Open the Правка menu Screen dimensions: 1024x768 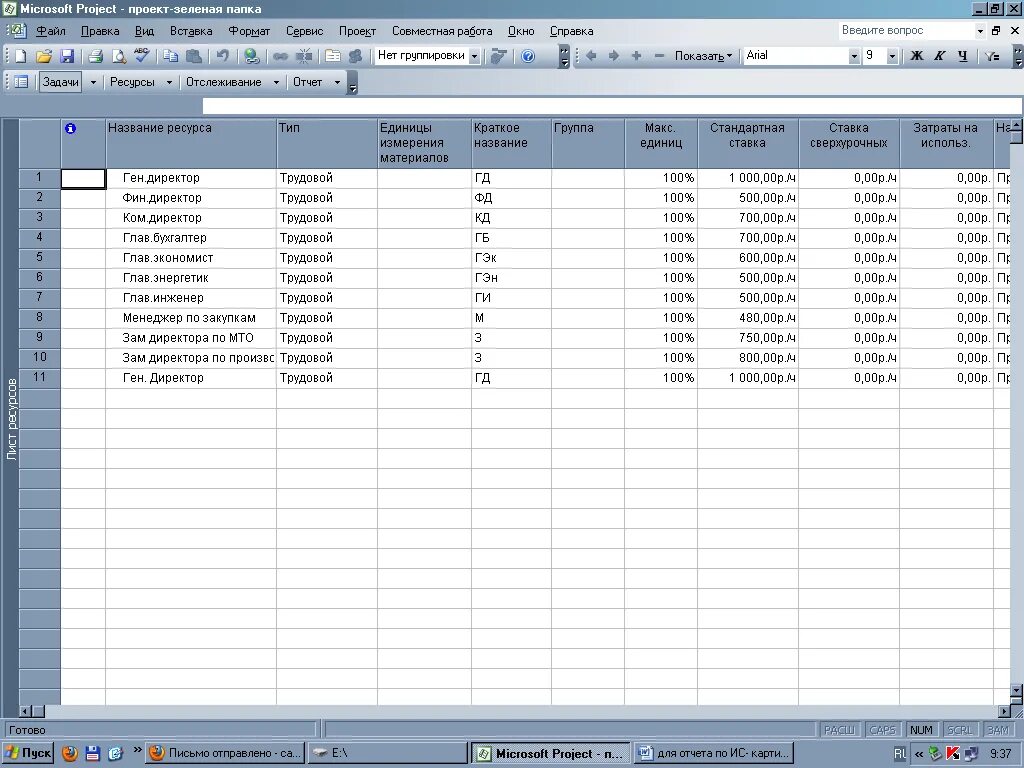click(100, 31)
